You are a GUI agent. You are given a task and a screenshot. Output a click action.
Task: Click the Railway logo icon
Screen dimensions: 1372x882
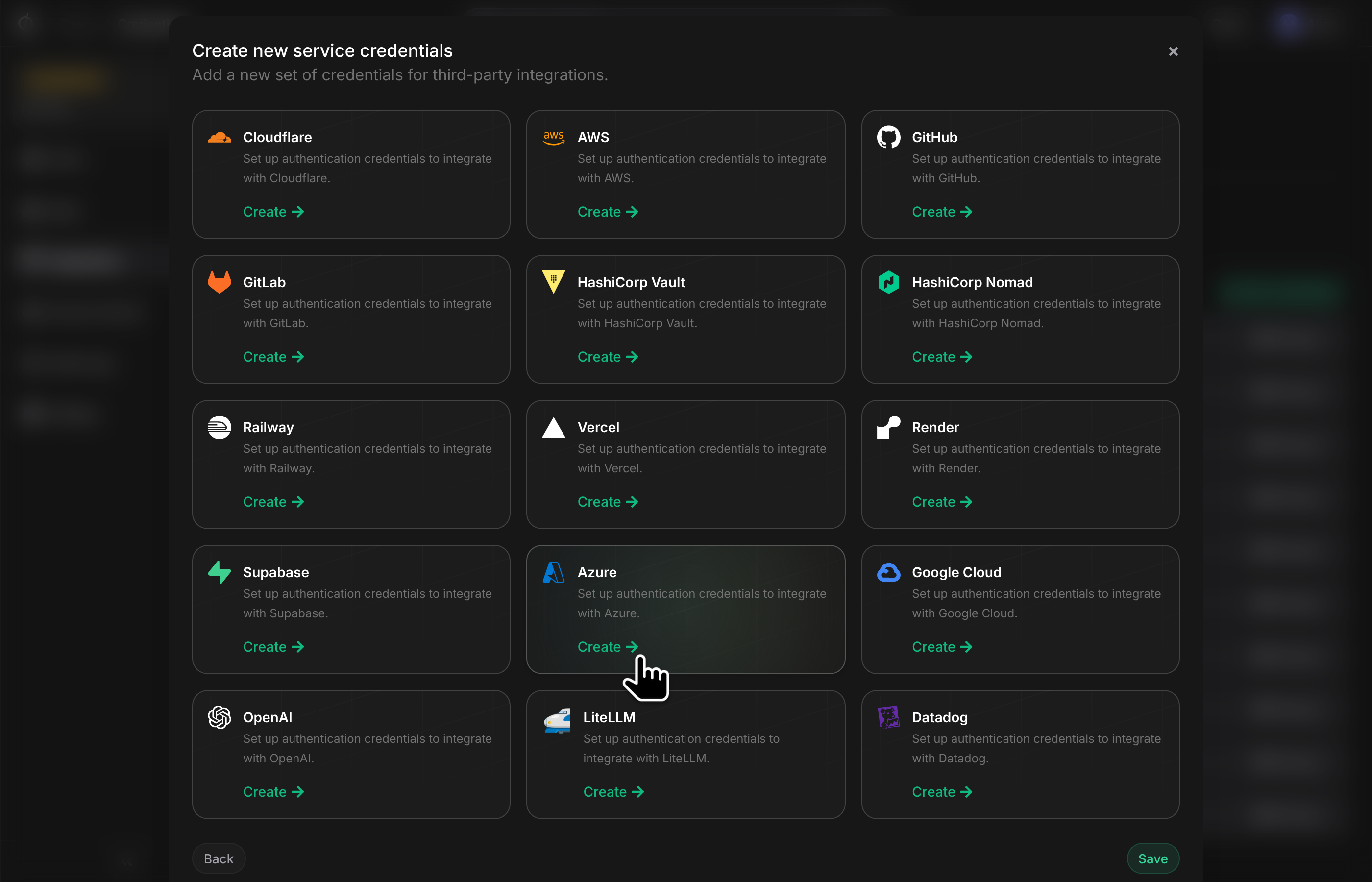point(220,427)
